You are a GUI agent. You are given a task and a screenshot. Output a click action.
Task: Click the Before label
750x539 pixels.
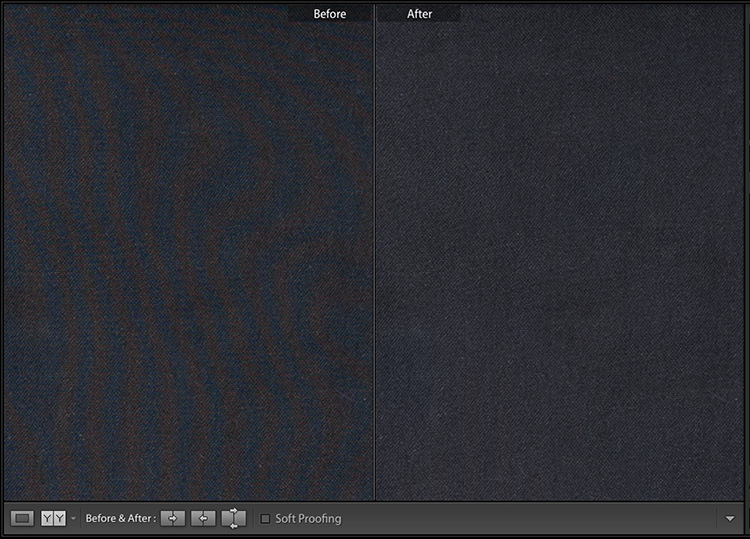(330, 14)
